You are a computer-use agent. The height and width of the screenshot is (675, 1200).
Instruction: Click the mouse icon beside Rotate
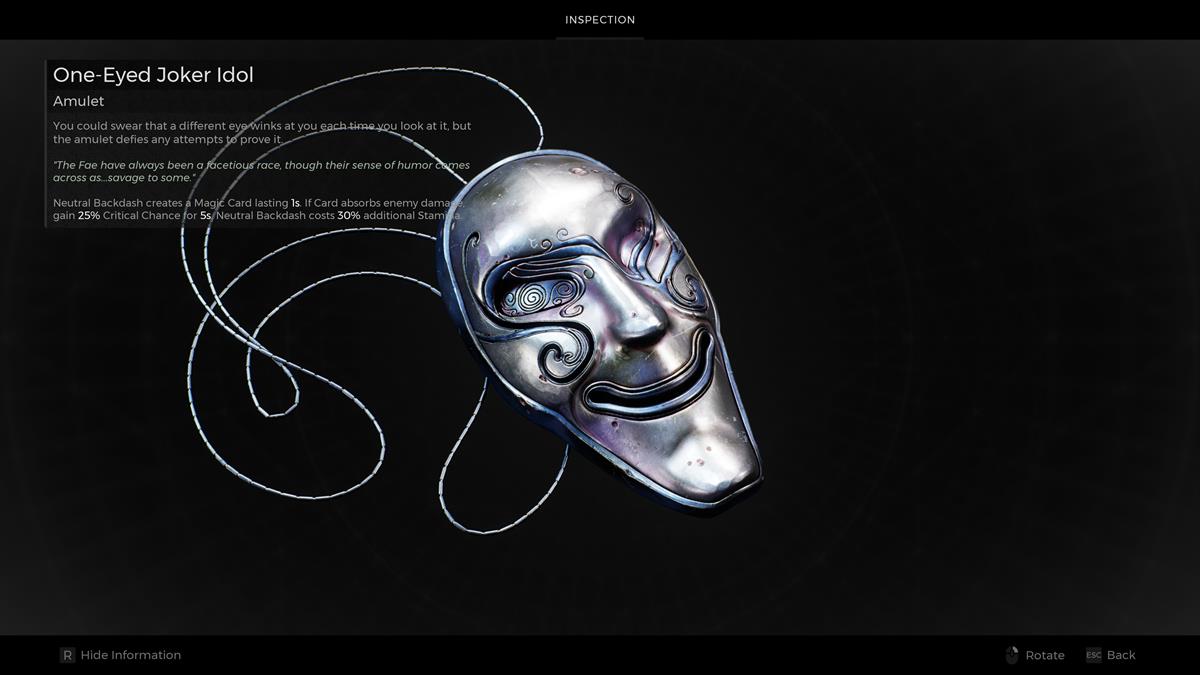(x=1011, y=655)
